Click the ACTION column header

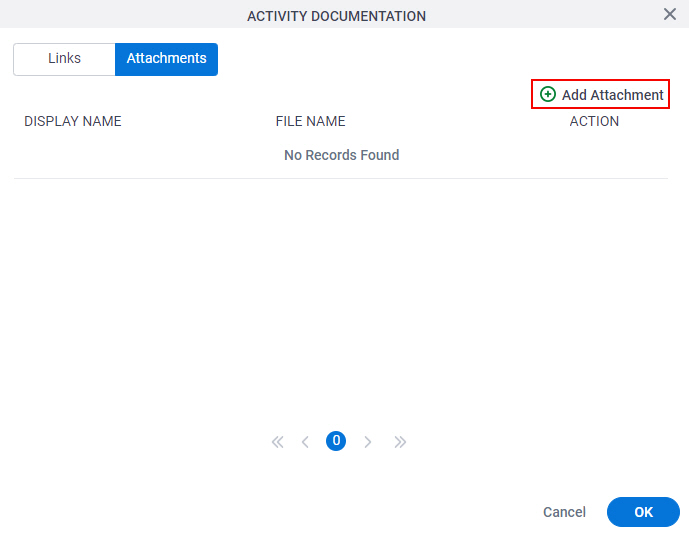pos(594,121)
